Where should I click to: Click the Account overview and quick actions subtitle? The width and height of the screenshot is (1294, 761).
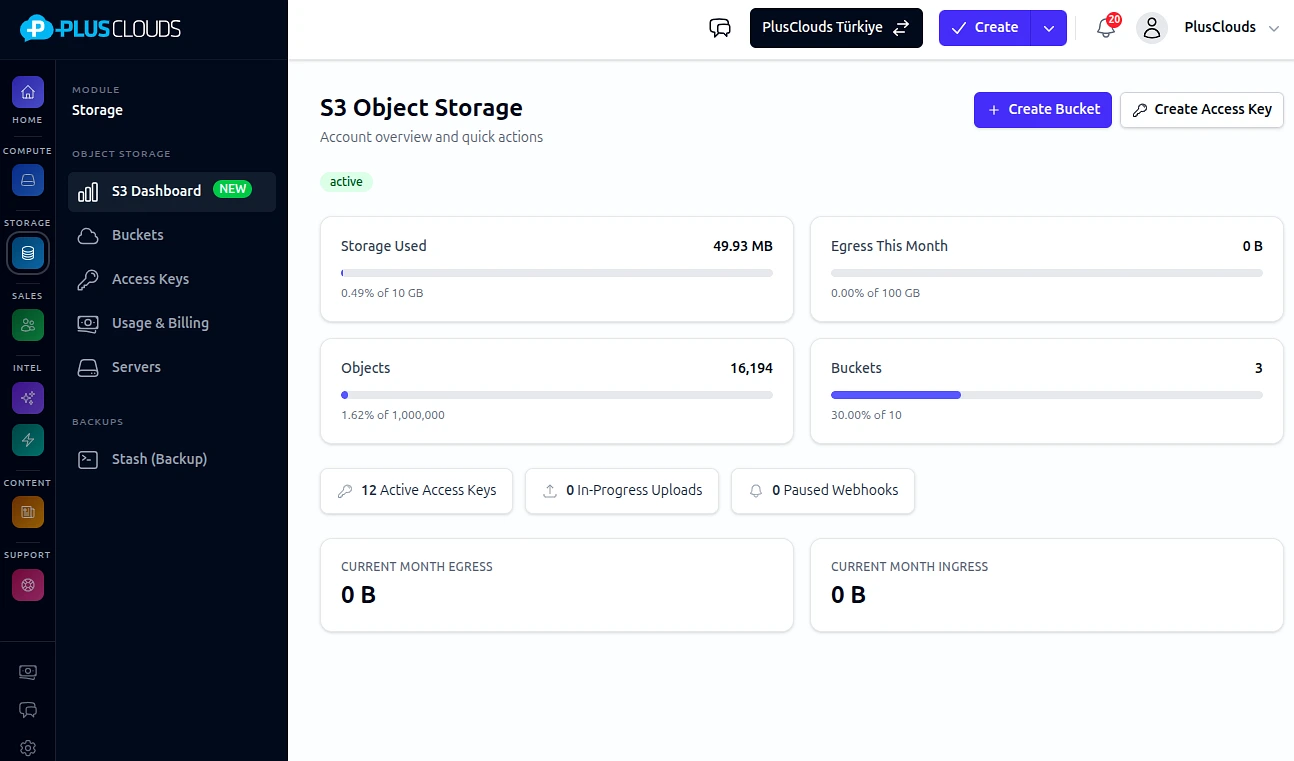[431, 137]
